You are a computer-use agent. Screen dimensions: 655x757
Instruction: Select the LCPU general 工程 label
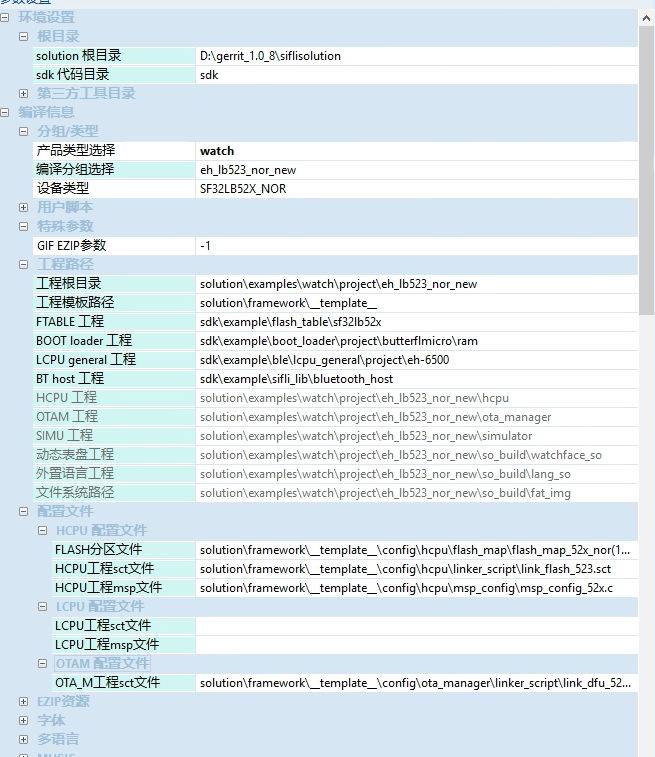point(86,360)
